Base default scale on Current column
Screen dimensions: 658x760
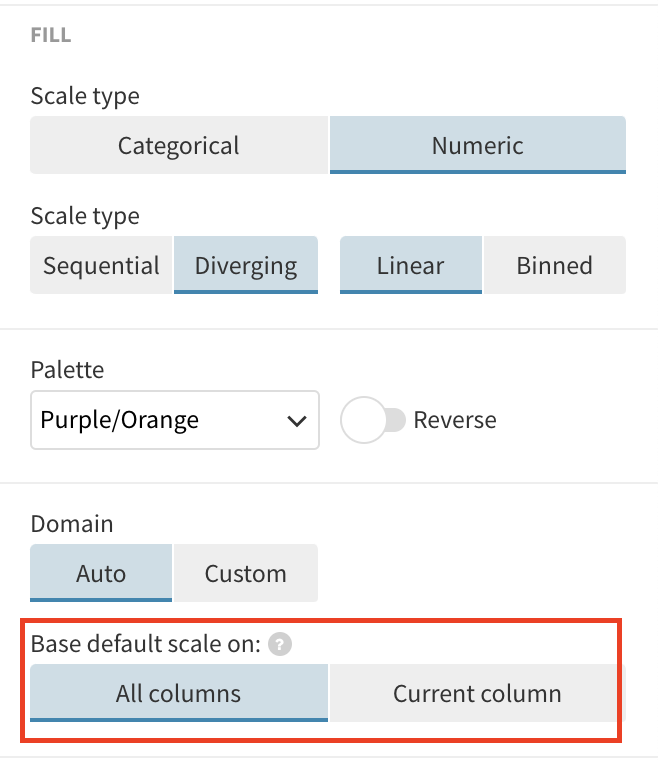pyautogui.click(x=476, y=694)
